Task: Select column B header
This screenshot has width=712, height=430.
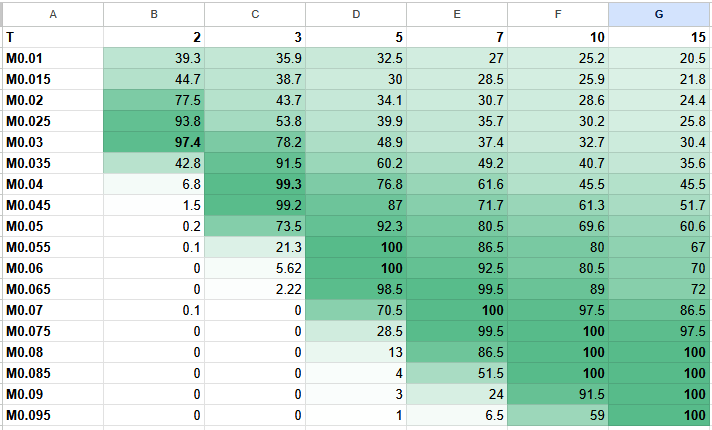Action: [154, 13]
